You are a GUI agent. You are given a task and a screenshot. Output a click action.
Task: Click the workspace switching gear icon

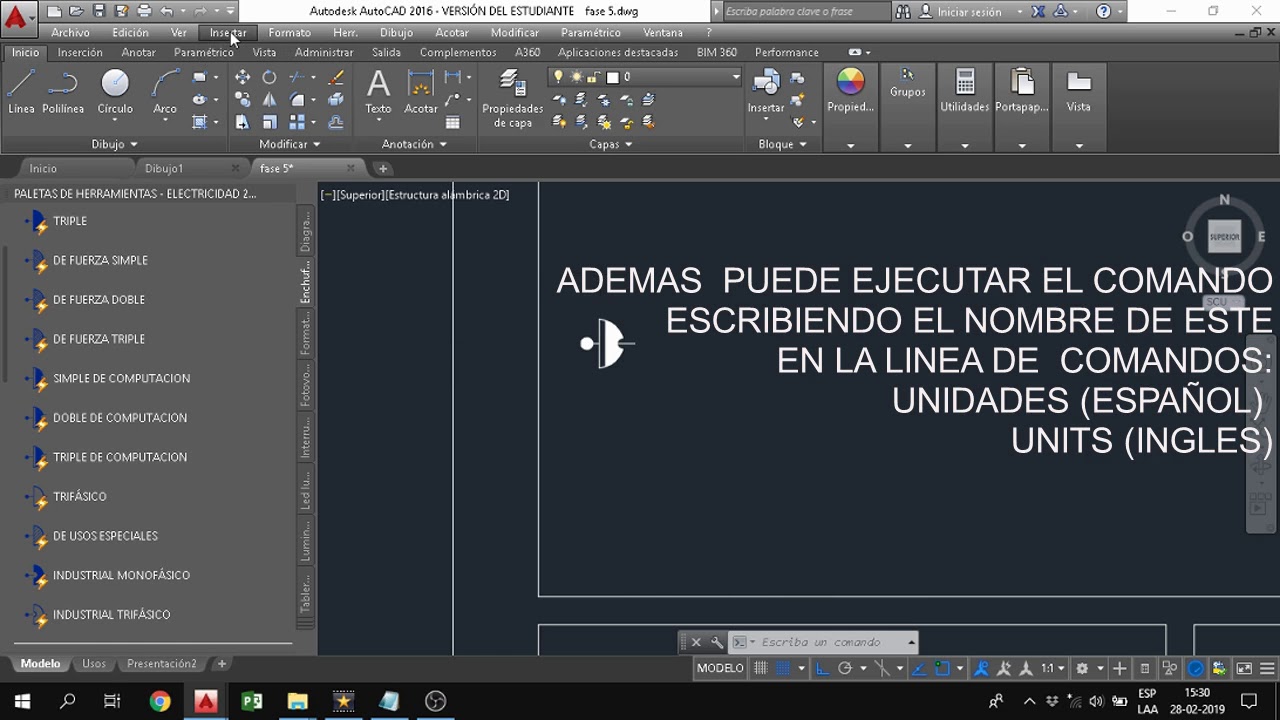(x=1082, y=668)
